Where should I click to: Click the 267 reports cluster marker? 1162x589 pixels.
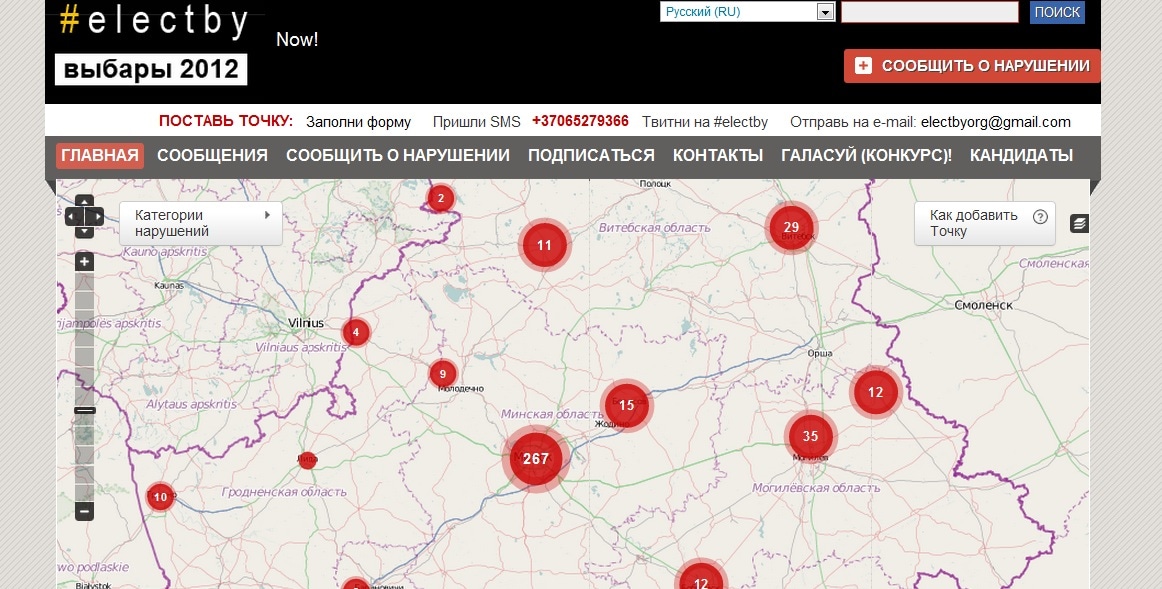click(535, 459)
